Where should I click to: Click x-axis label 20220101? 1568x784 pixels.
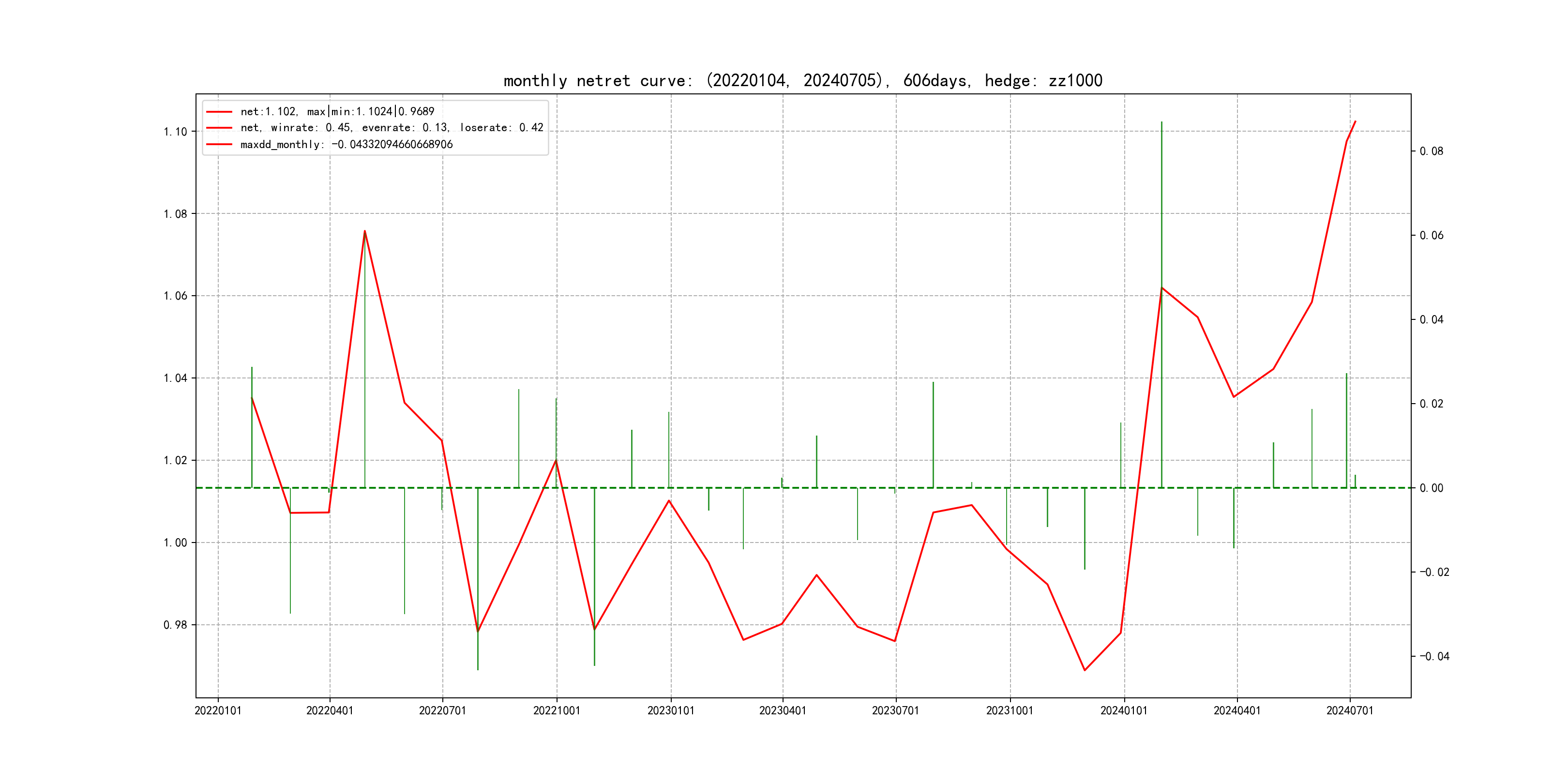click(x=218, y=710)
